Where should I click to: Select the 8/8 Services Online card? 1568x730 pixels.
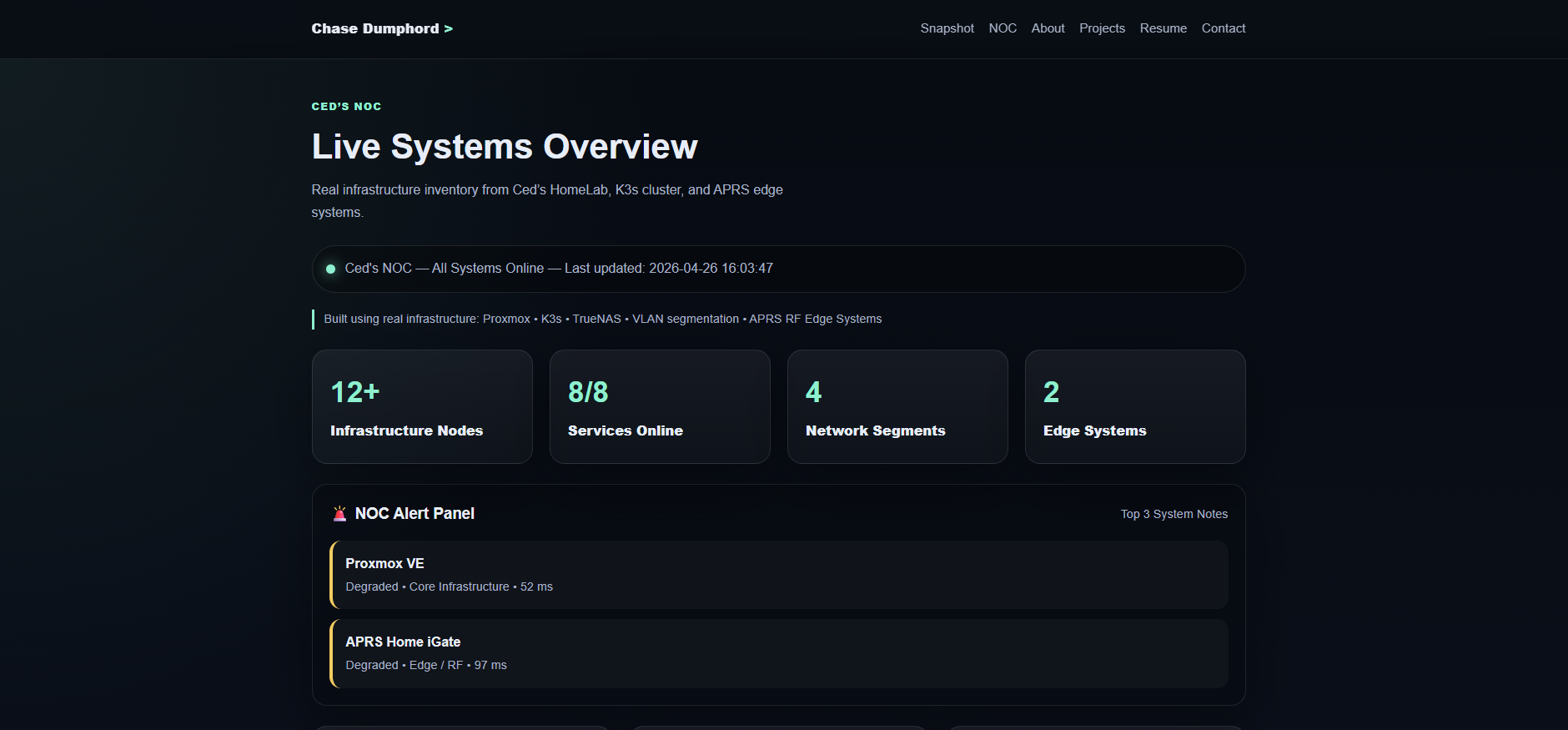click(x=660, y=406)
